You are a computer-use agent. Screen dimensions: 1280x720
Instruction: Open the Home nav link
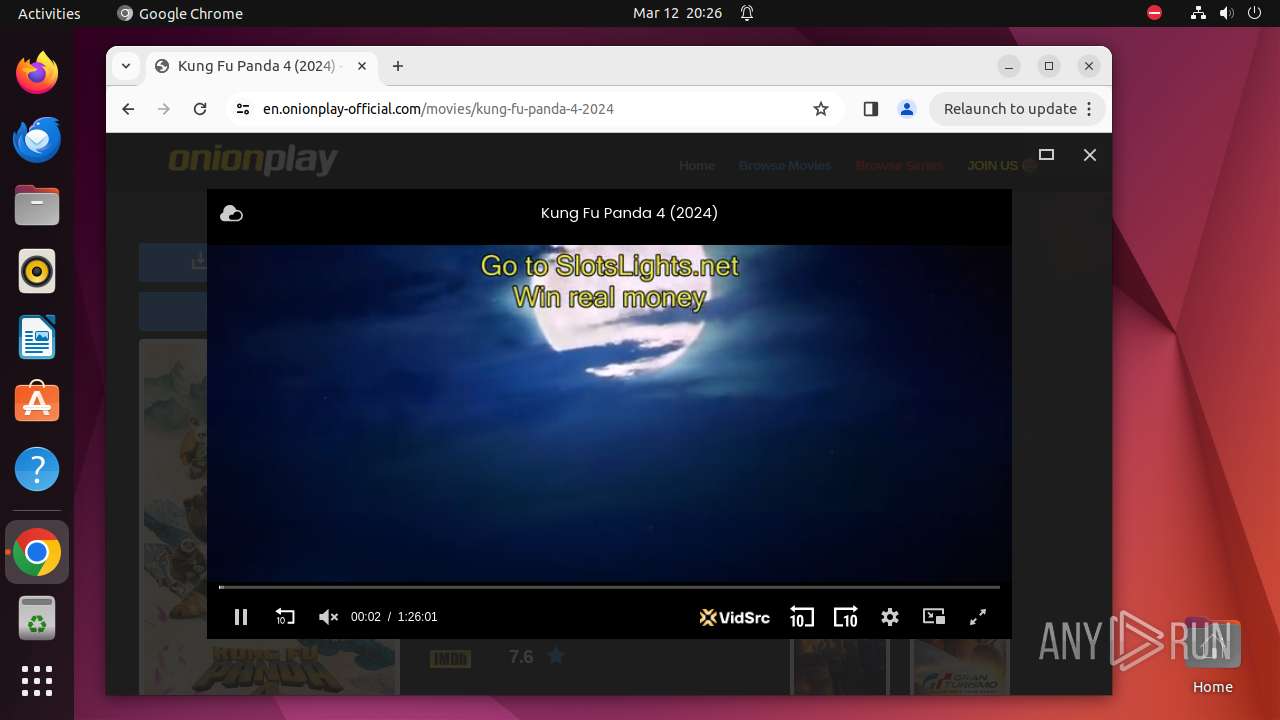click(x=697, y=166)
